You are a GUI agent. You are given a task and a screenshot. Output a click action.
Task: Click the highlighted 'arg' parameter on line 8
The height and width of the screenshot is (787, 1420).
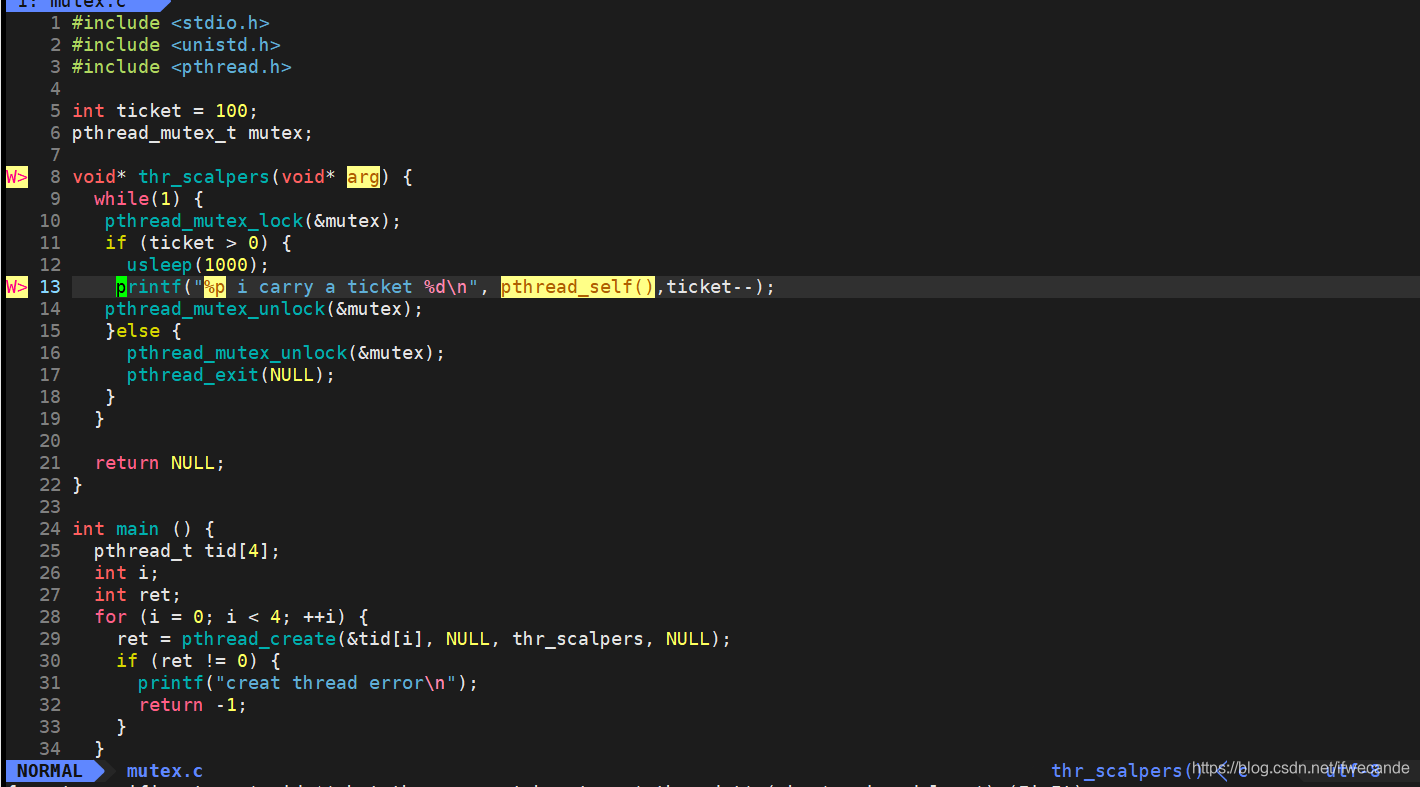[363, 177]
